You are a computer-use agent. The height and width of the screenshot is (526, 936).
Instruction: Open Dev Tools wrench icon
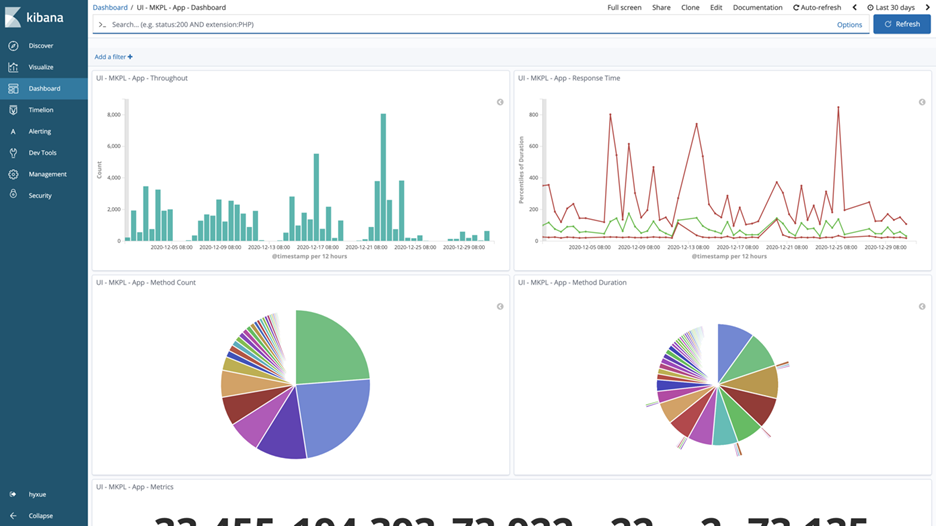pyautogui.click(x=13, y=153)
